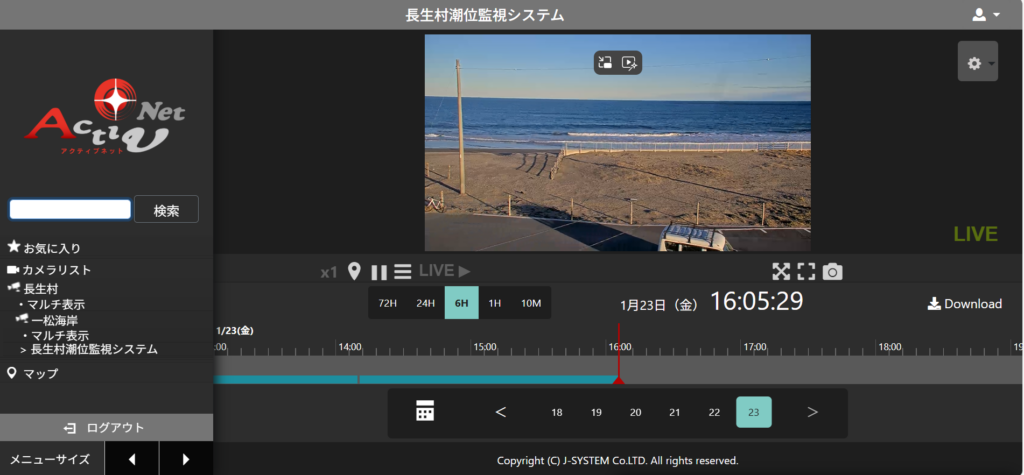
Task: Go to next dates with right chevron
Action: 812,412
